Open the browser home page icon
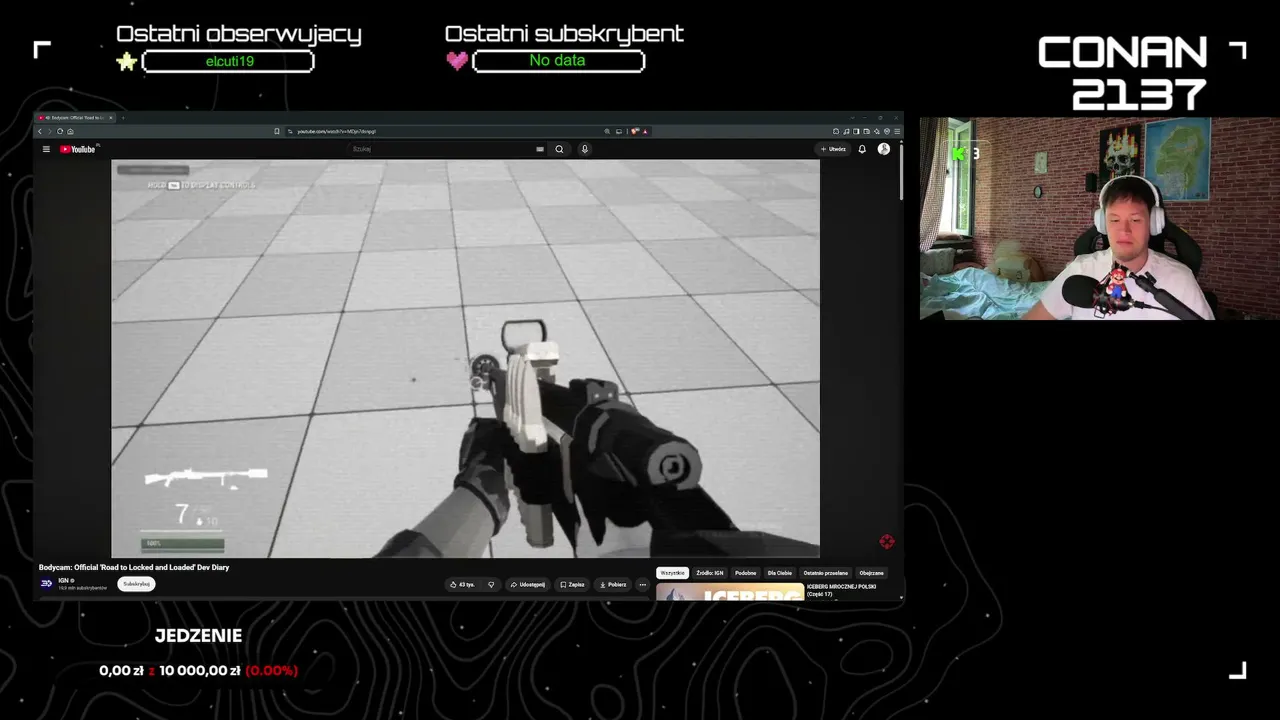1280x720 pixels. (x=70, y=131)
